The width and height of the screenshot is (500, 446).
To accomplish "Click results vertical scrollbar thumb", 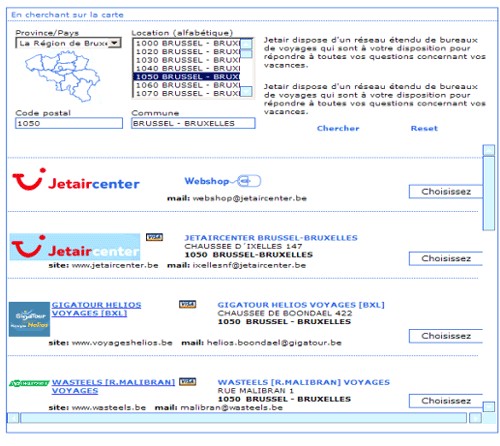I will pyautogui.click(x=489, y=193).
